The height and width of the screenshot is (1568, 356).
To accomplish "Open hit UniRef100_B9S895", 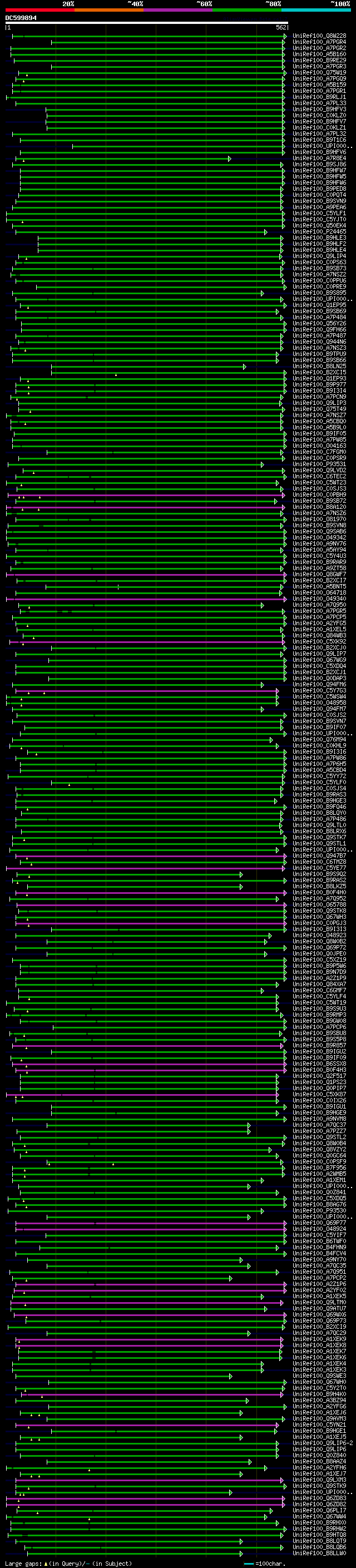I will [x=319, y=293].
